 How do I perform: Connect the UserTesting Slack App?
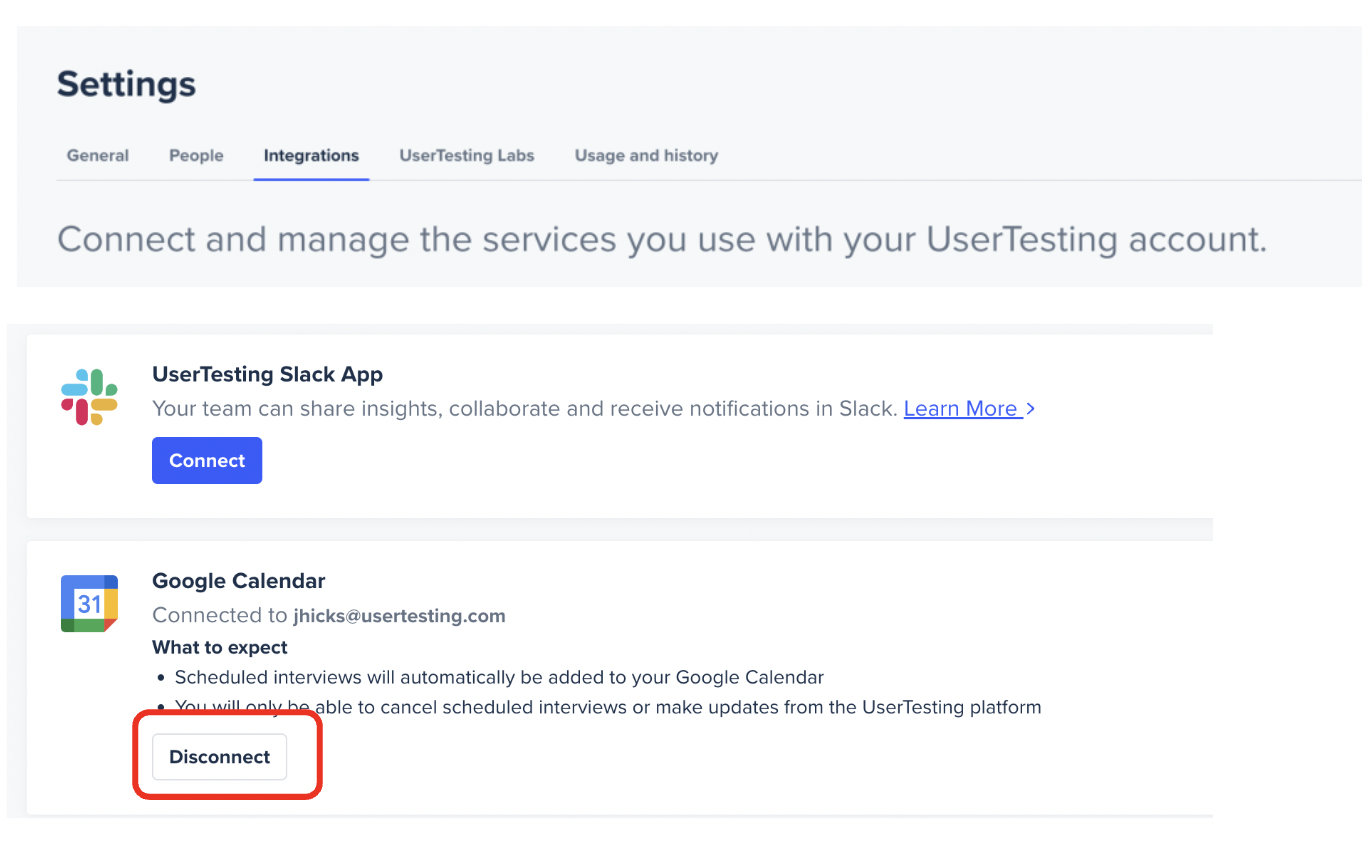point(207,460)
